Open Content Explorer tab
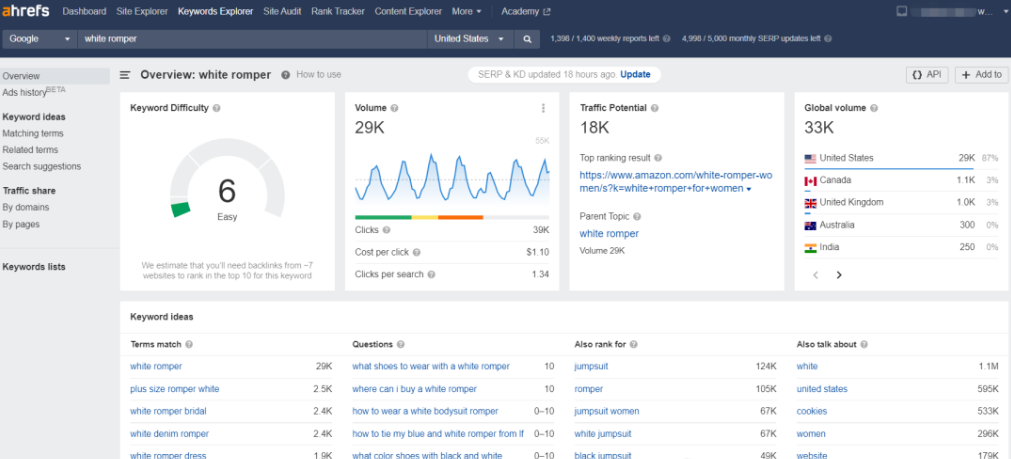Viewport: 1011px width, 459px height. (x=408, y=12)
